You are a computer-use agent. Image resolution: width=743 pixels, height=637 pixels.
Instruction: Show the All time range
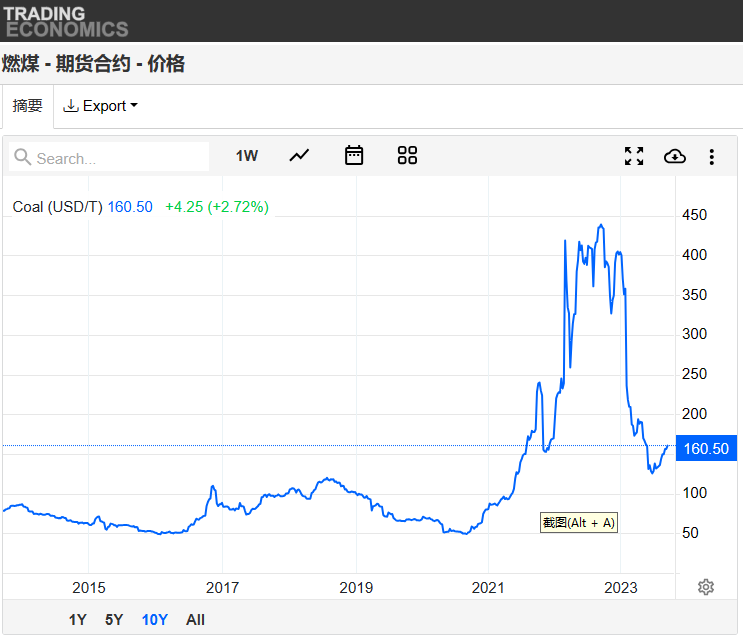195,620
